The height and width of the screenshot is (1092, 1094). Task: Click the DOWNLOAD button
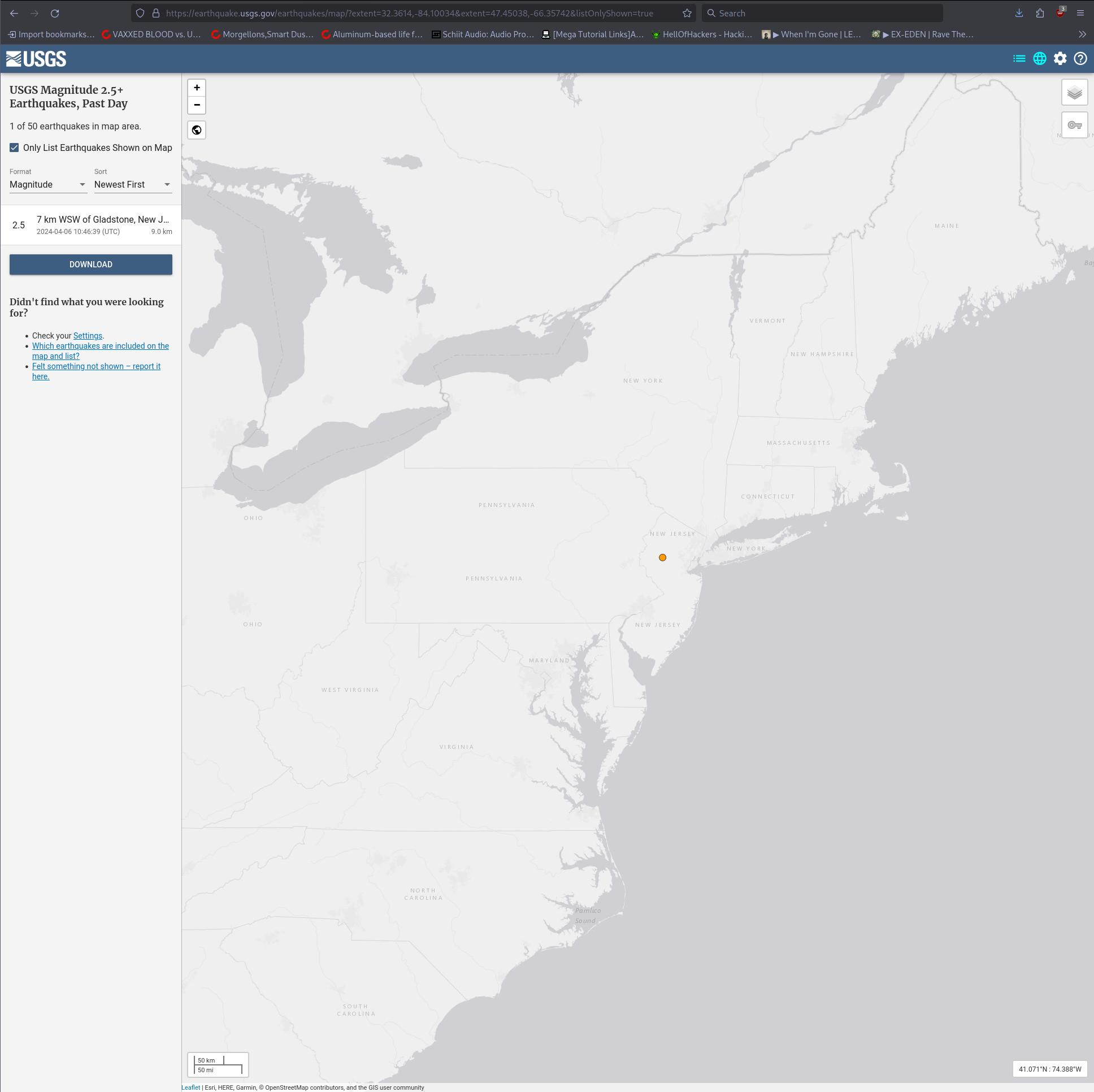click(x=90, y=265)
